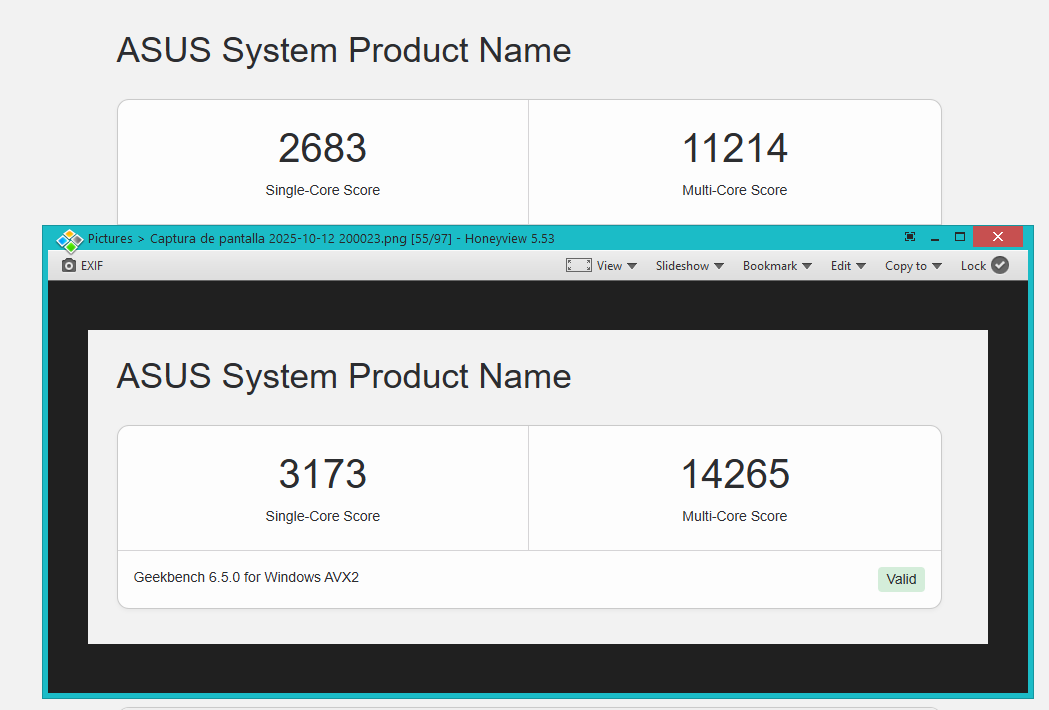Screen dimensions: 1049x710
Task: Expand the Copy to dropdown
Action: coord(913,266)
